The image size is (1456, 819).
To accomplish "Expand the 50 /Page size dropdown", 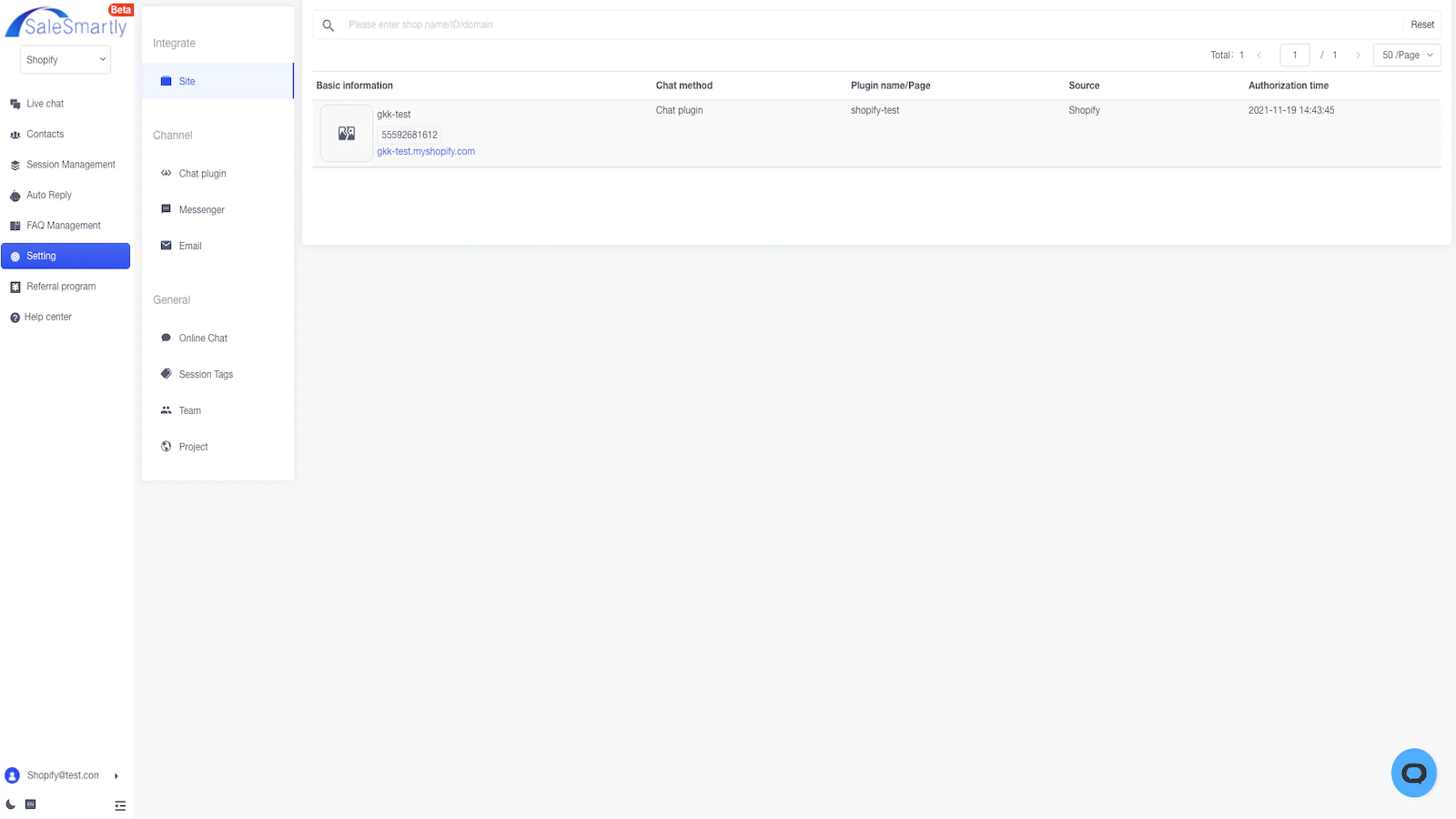I will click(x=1406, y=56).
